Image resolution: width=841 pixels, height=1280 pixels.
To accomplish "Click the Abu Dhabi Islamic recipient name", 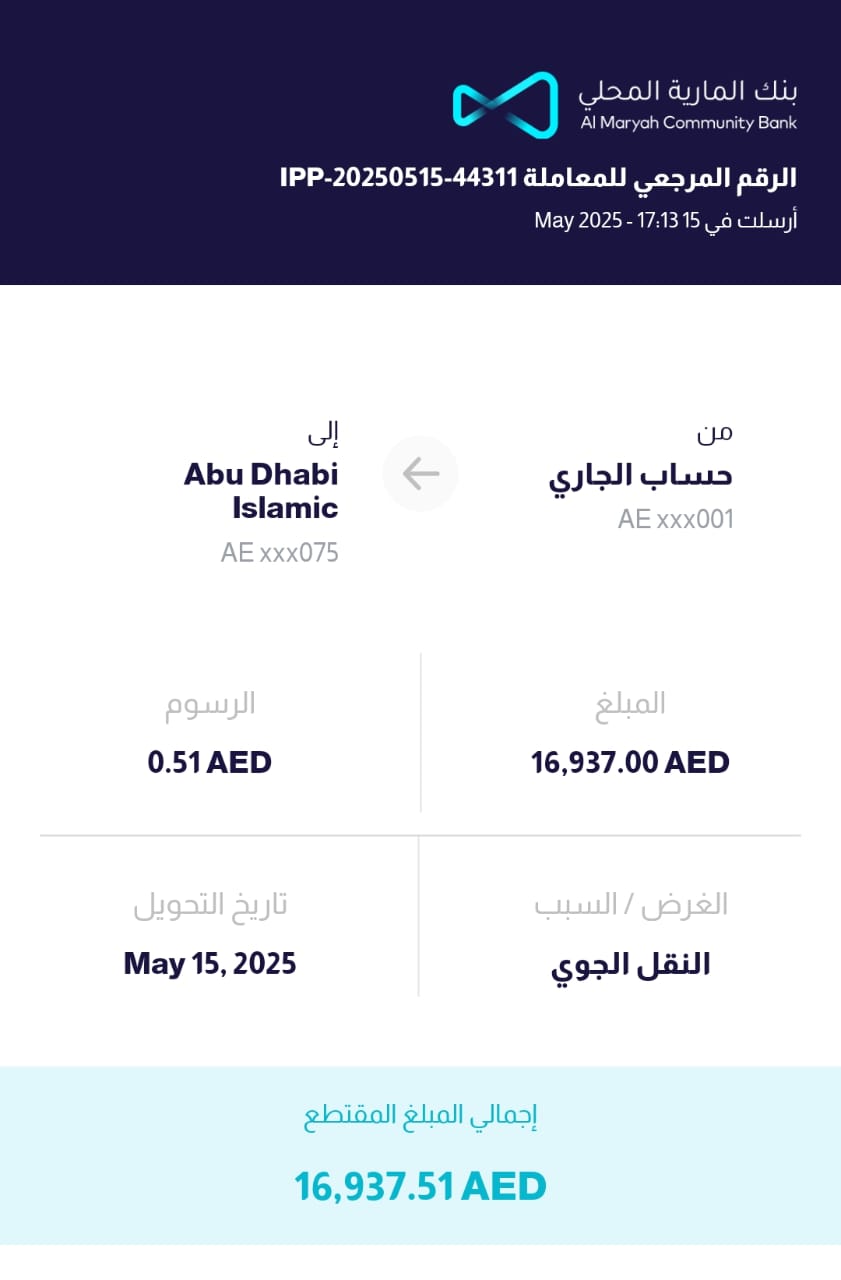I will (261, 490).
